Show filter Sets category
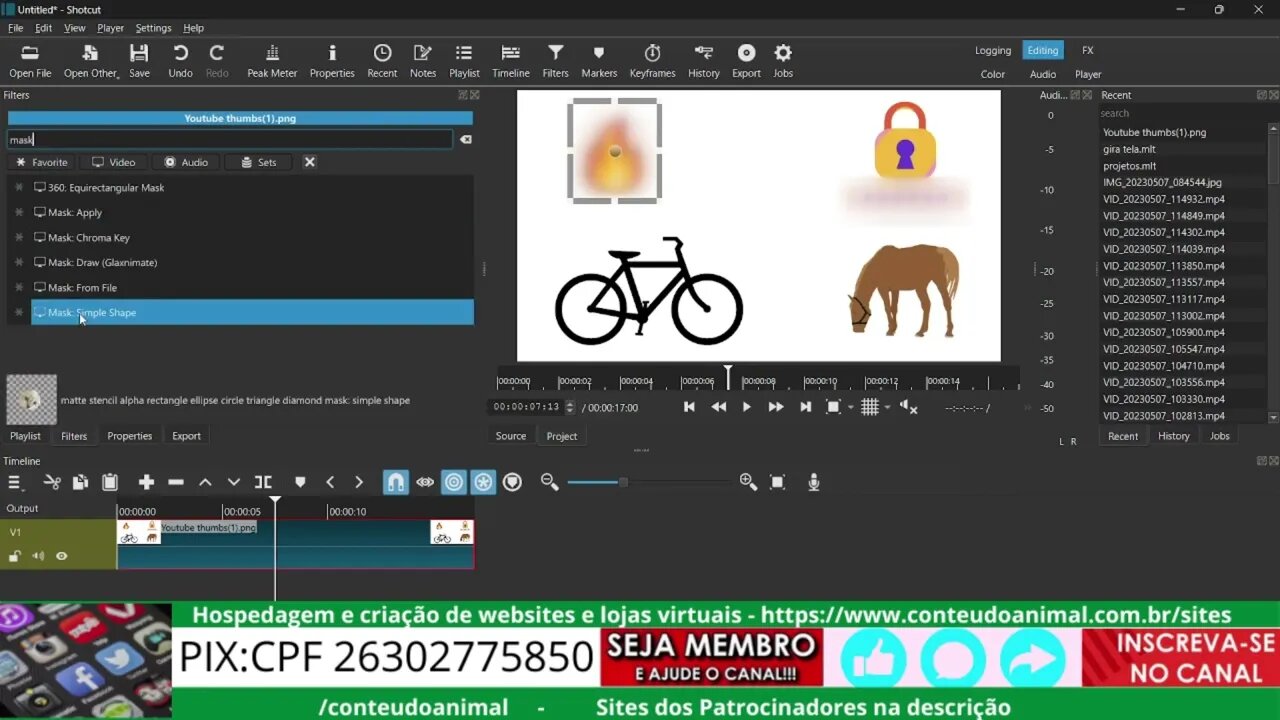The image size is (1280, 720). click(258, 162)
